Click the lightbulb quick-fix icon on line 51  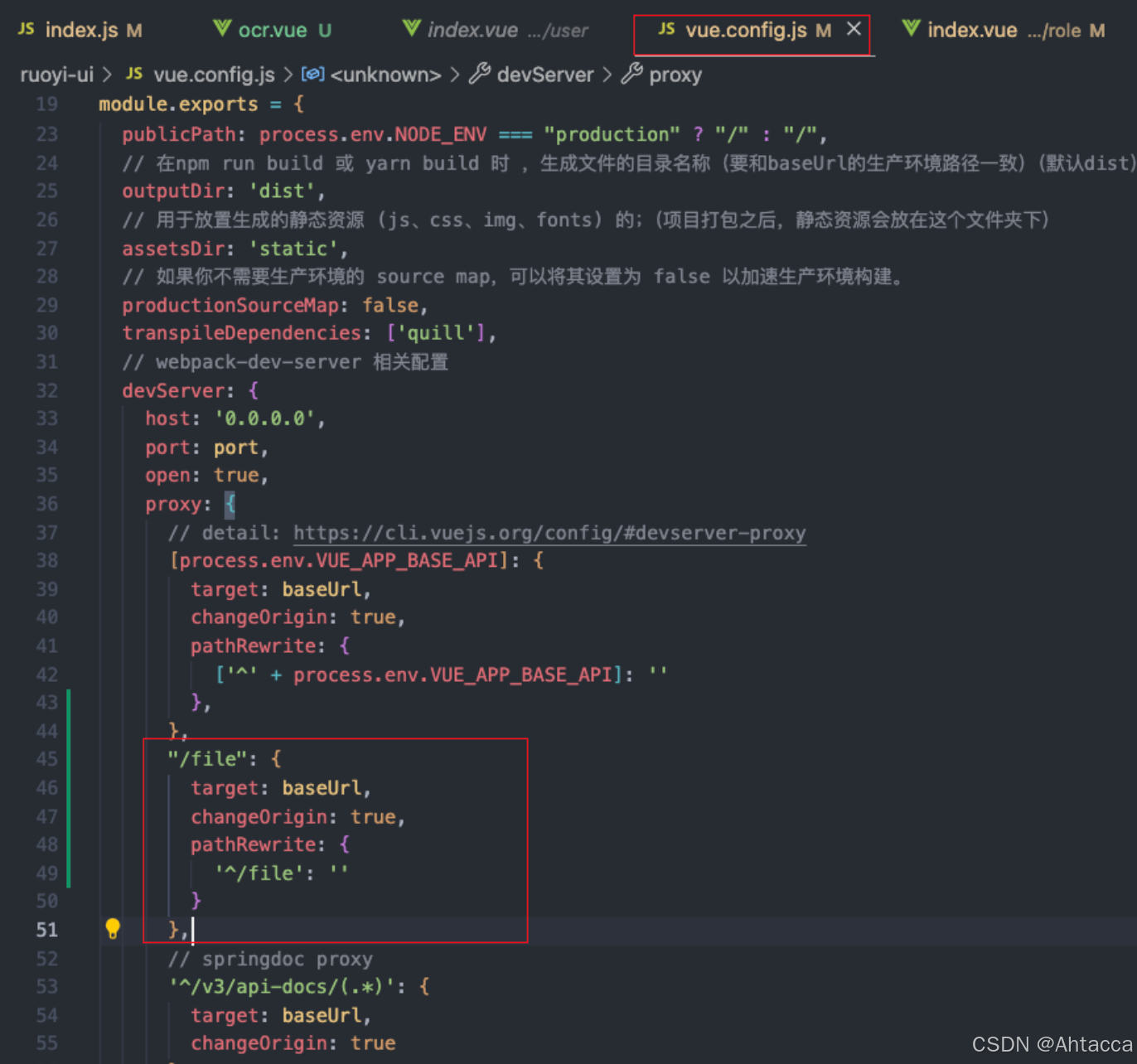[x=113, y=928]
